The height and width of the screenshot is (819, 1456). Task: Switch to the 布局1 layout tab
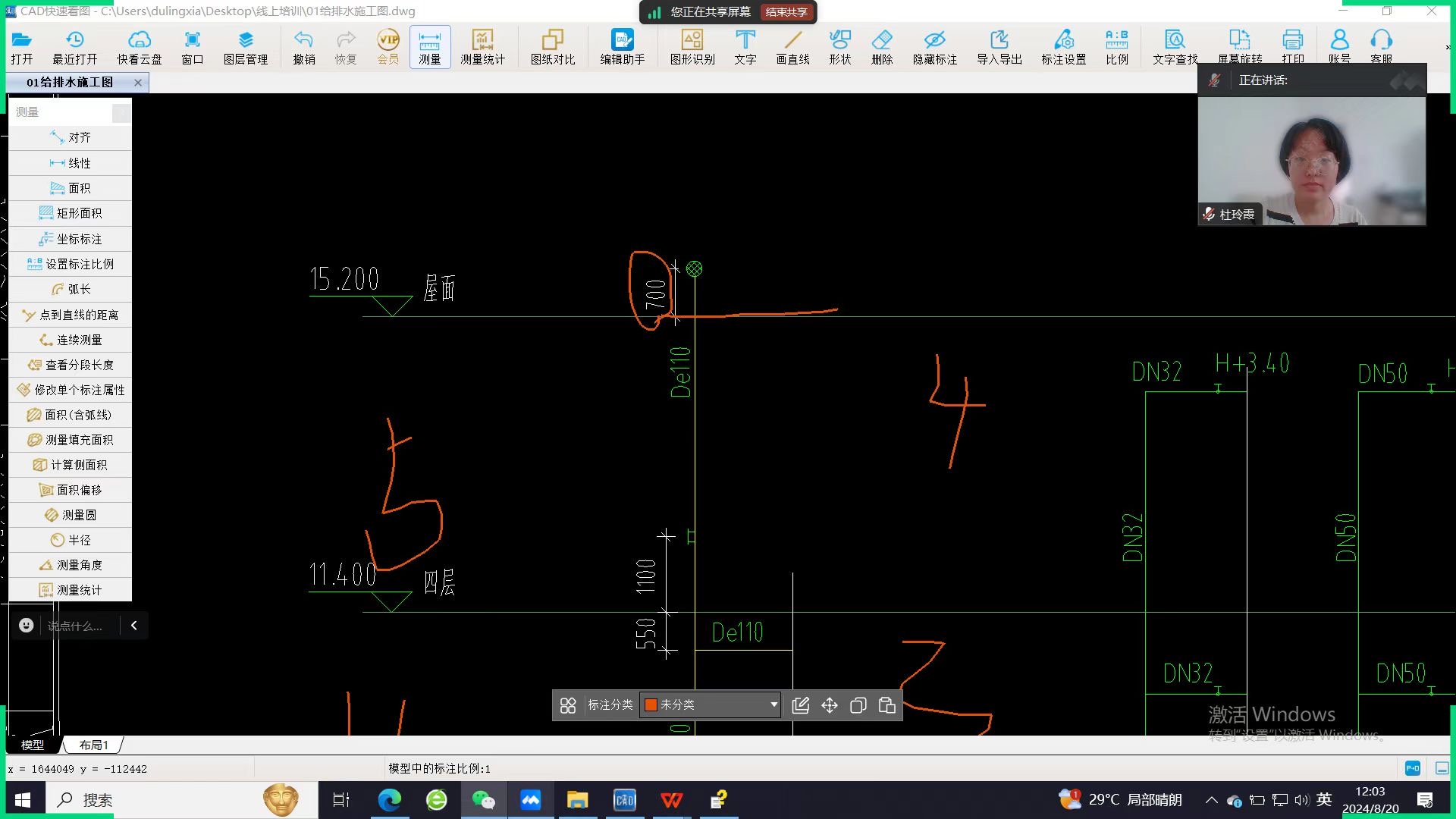pos(93,745)
